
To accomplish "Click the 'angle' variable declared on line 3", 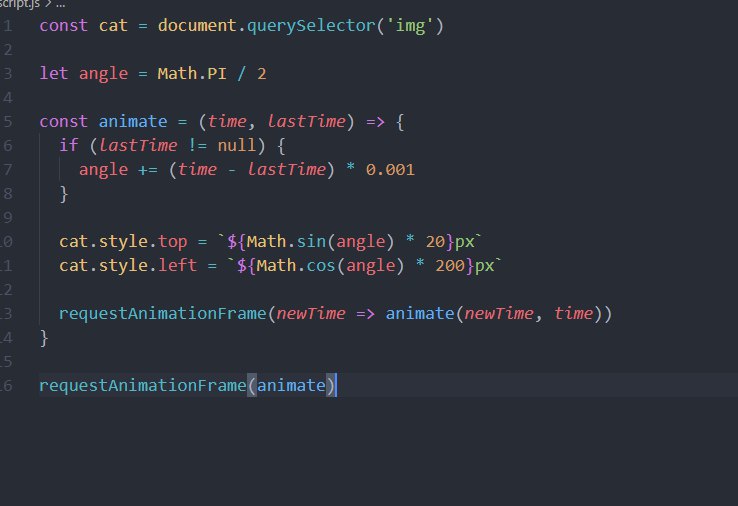I will click(104, 74).
